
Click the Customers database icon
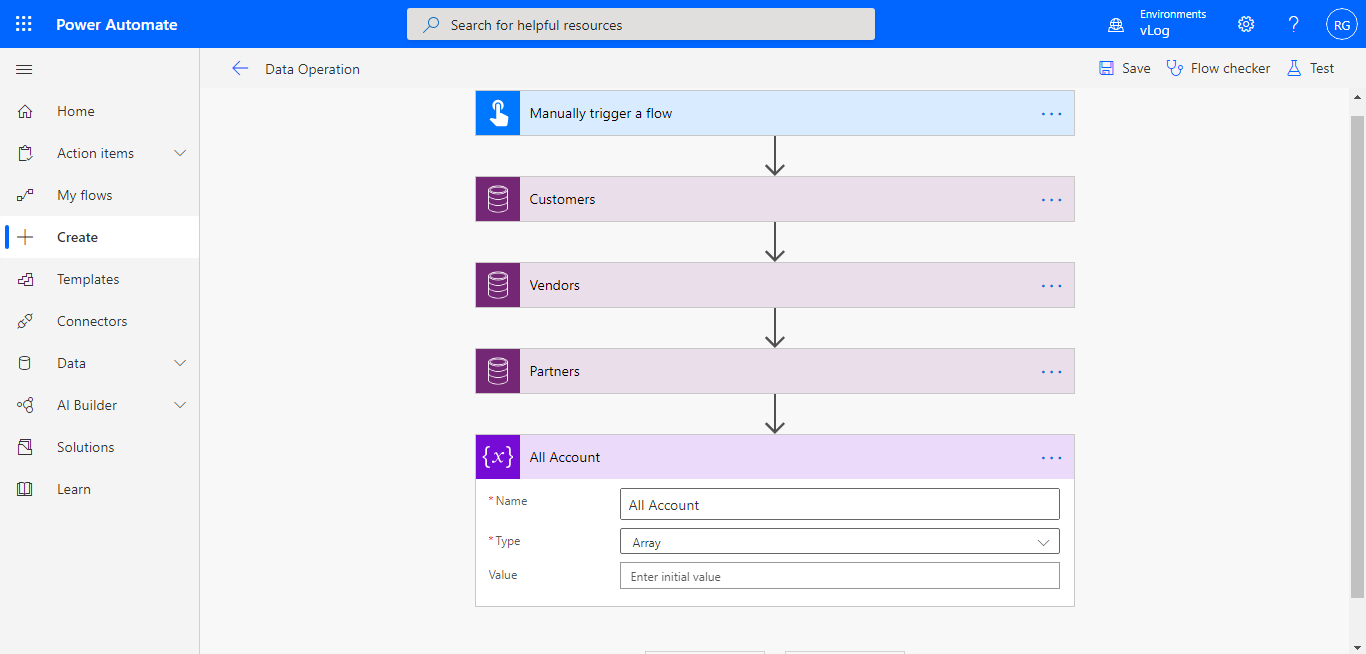(x=498, y=199)
